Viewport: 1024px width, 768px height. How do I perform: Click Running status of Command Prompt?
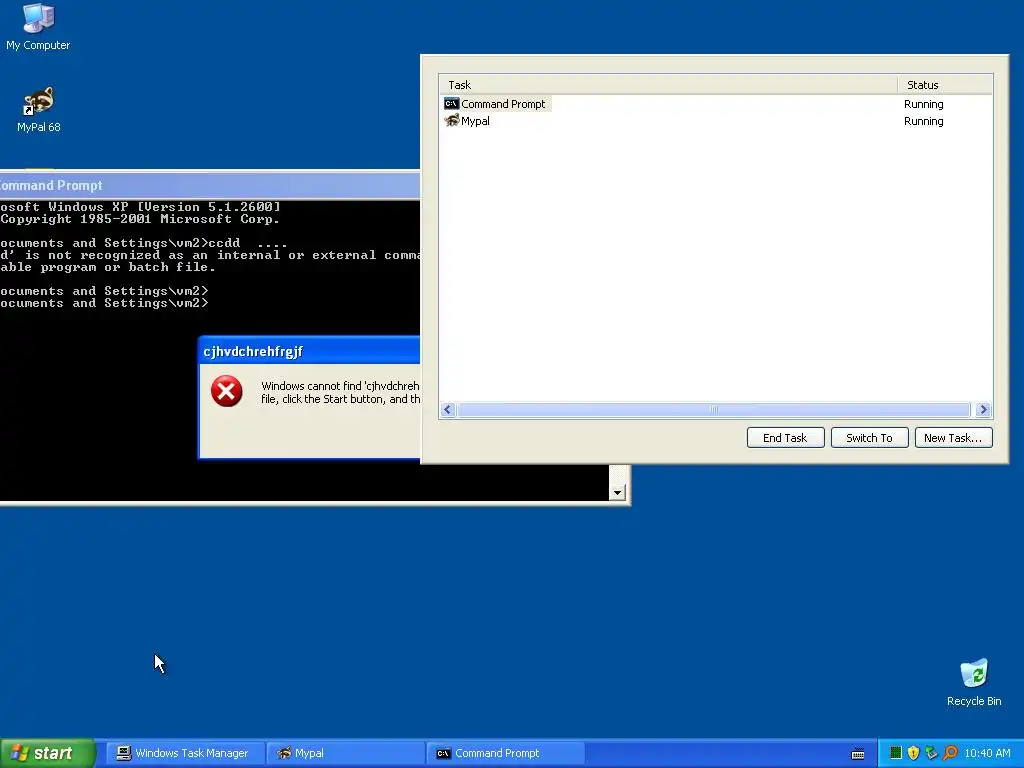[923, 104]
